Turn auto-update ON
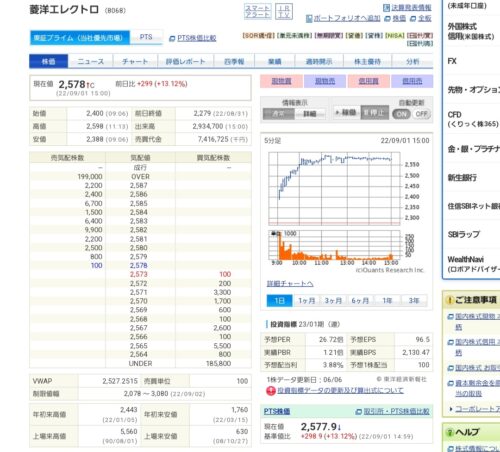 click(401, 114)
